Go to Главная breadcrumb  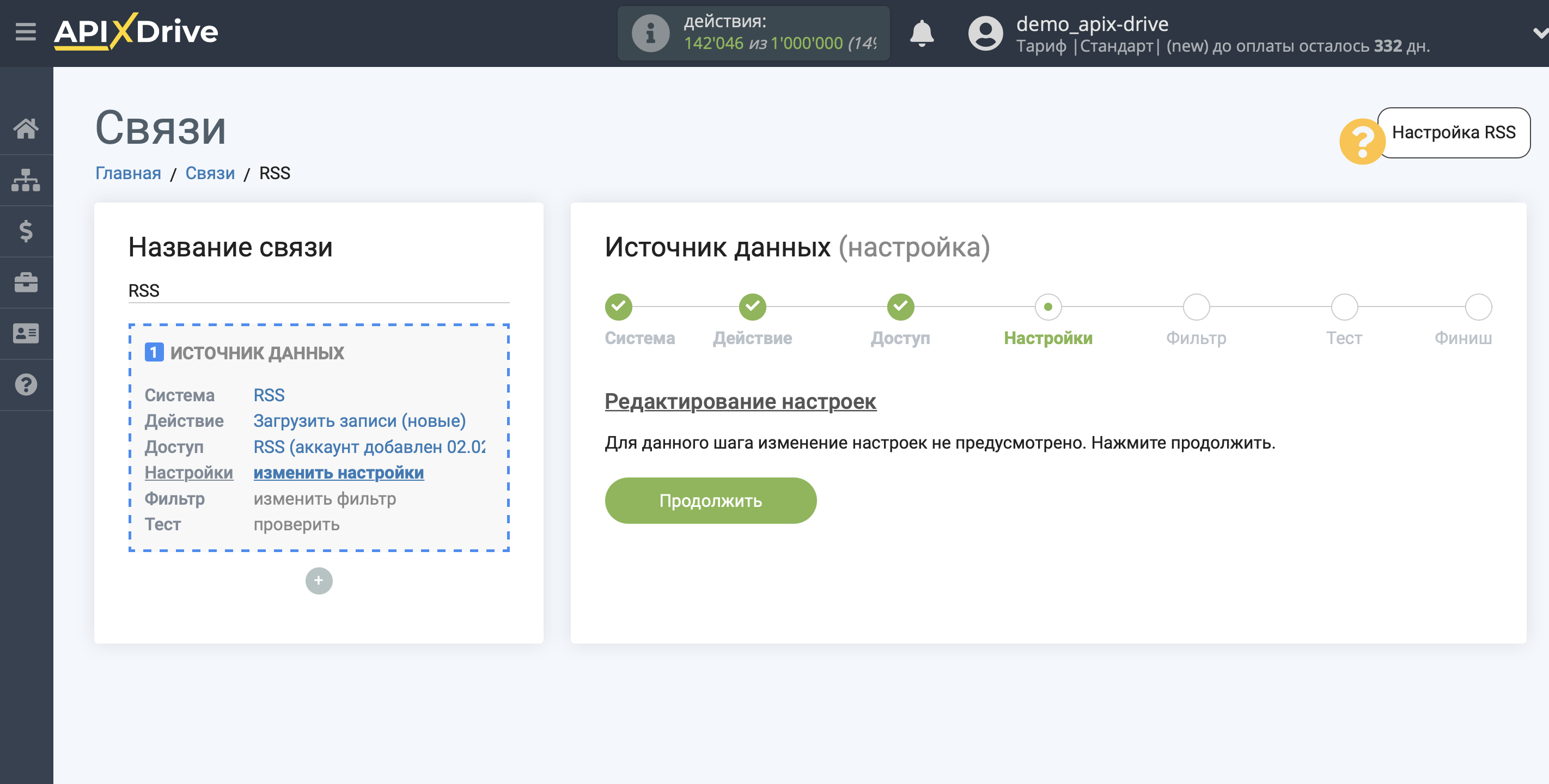[128, 173]
